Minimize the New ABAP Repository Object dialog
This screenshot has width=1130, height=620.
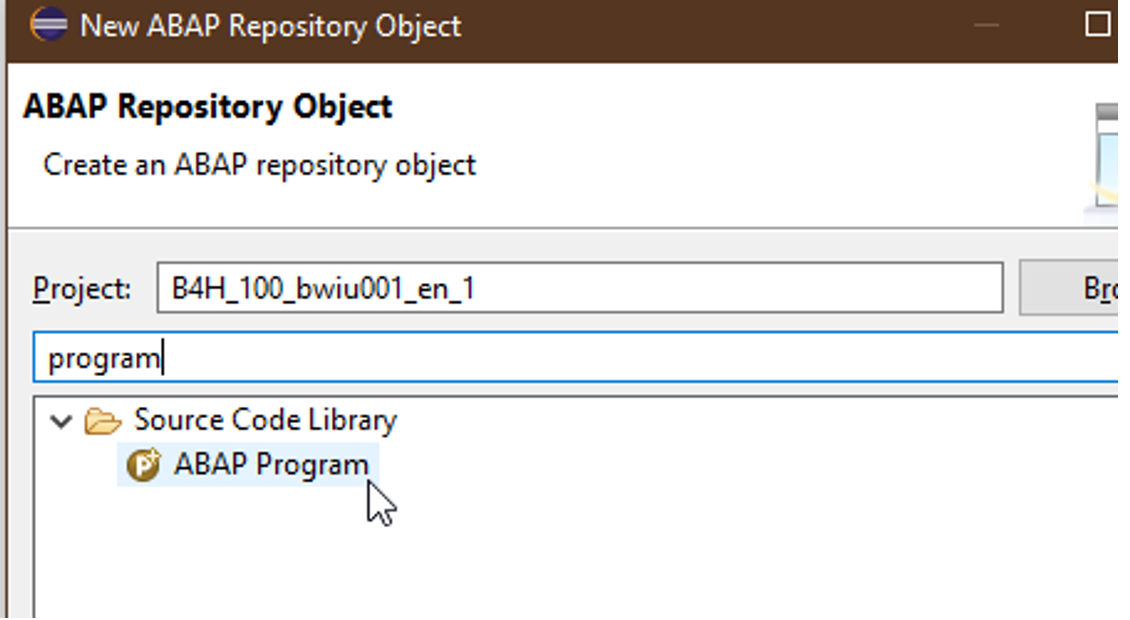pyautogui.click(x=987, y=25)
